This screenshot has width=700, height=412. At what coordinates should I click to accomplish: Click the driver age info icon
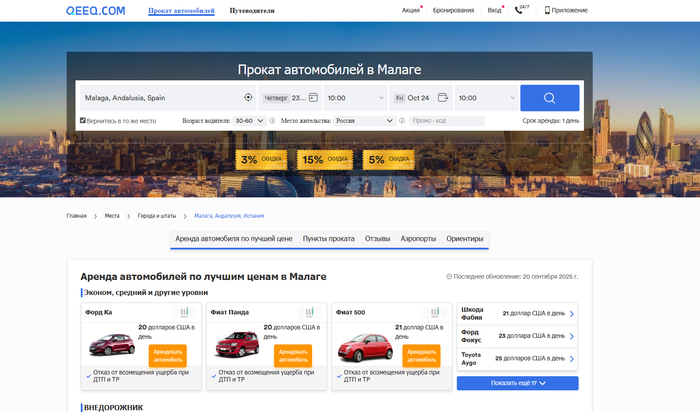(273, 121)
